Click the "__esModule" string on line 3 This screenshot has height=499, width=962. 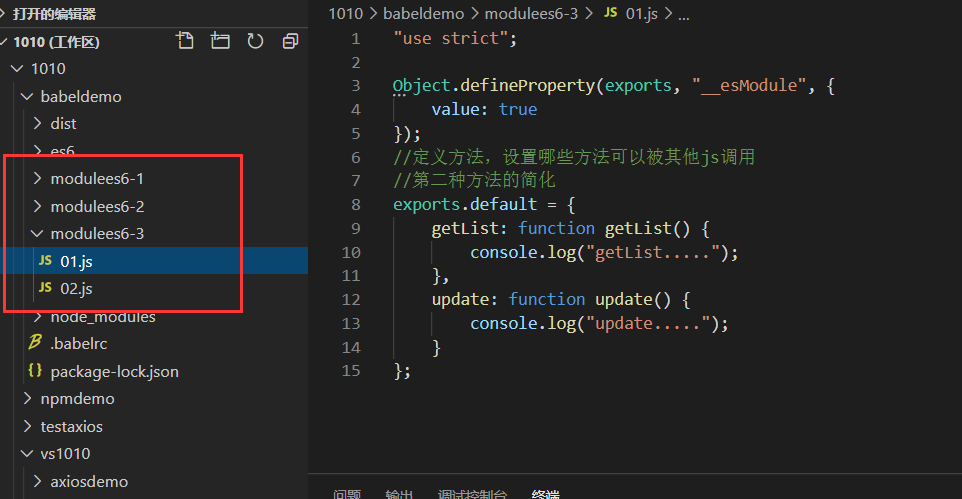point(748,85)
